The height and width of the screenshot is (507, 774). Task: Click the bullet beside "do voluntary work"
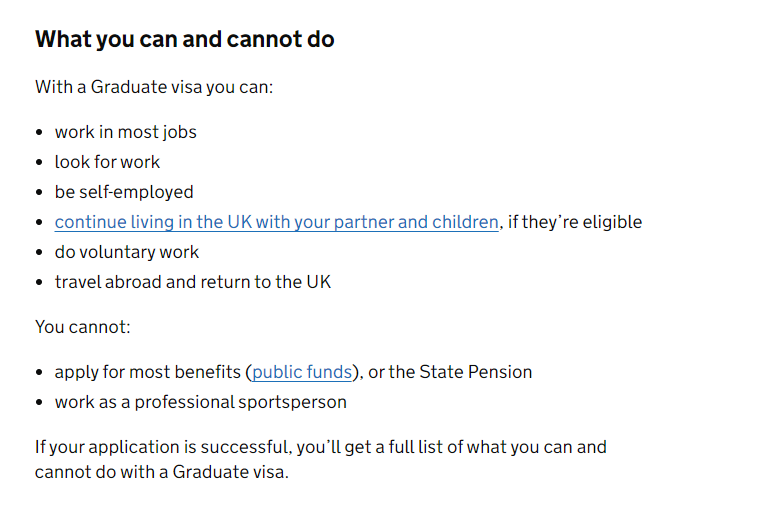pos(39,252)
